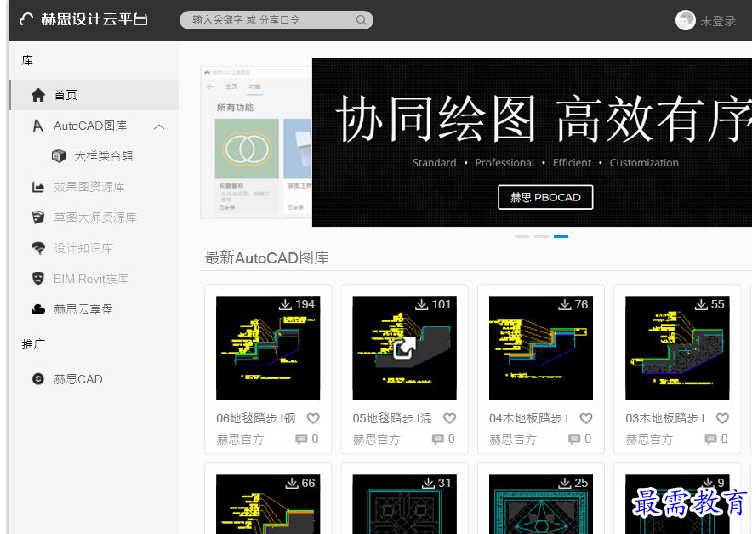Click the share icon on 05地毯踏步 thumbnail
The image size is (756, 534).
pyautogui.click(x=404, y=348)
